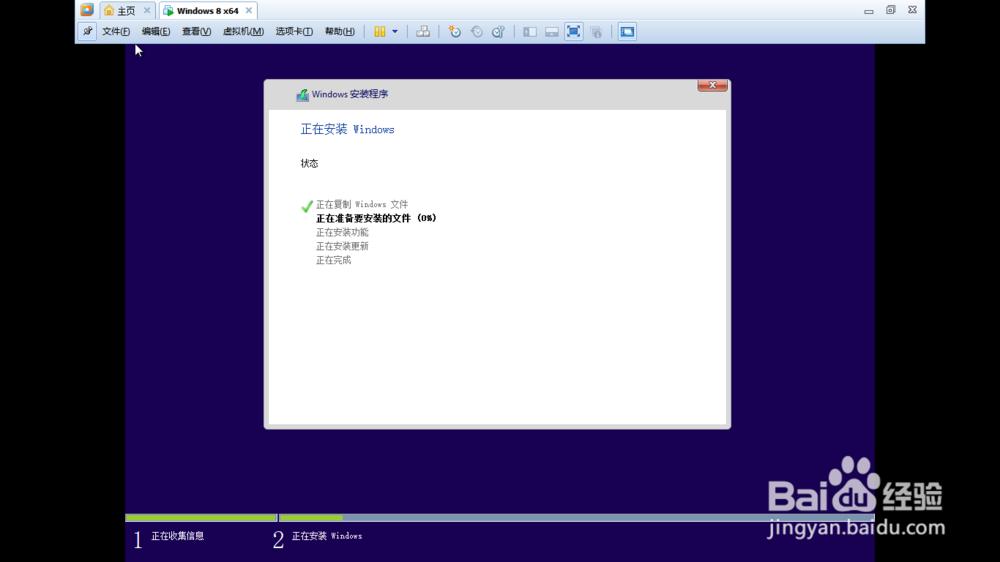Screen dimensions: 1000x562
Task: Click the console view icon
Action: pos(627,31)
